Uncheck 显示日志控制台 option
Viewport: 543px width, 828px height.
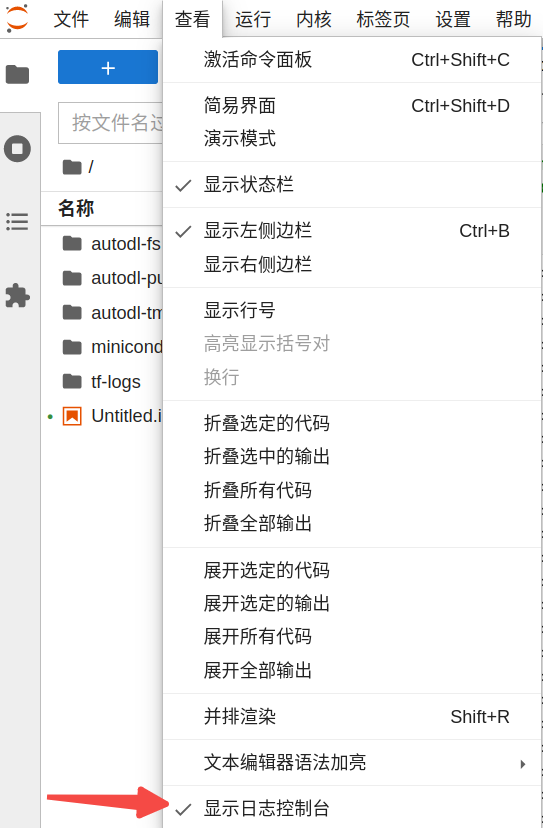352,808
